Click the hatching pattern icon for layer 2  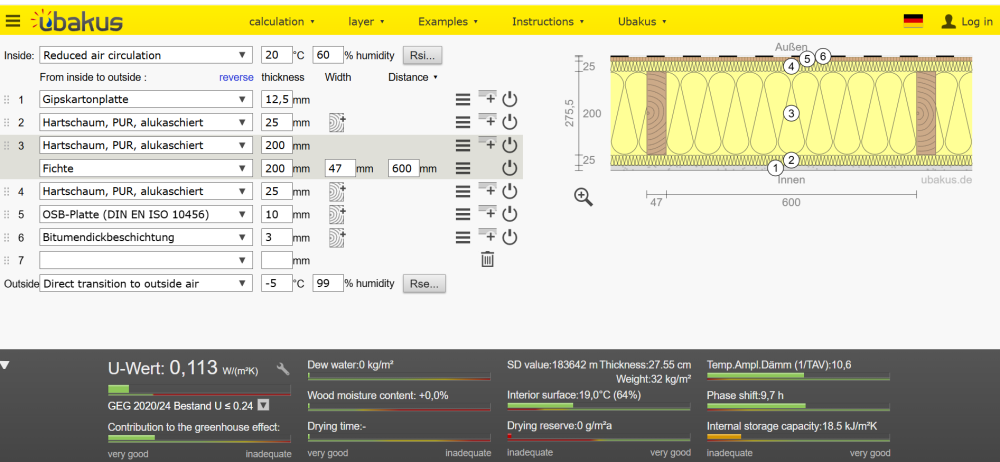click(x=336, y=123)
